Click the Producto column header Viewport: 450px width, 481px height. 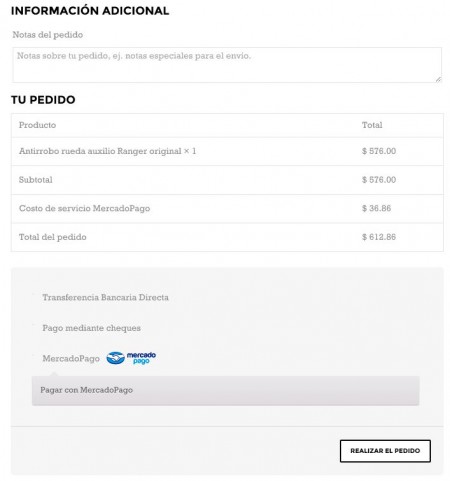point(37,125)
